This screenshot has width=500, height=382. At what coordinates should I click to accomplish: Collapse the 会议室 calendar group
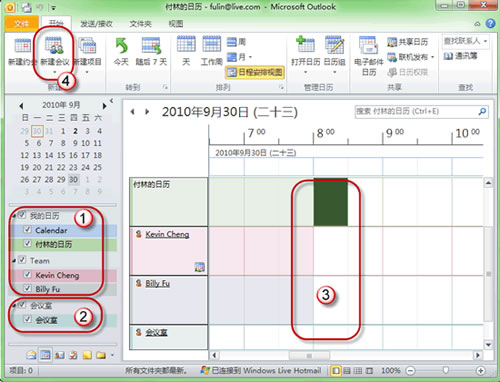(x=14, y=305)
